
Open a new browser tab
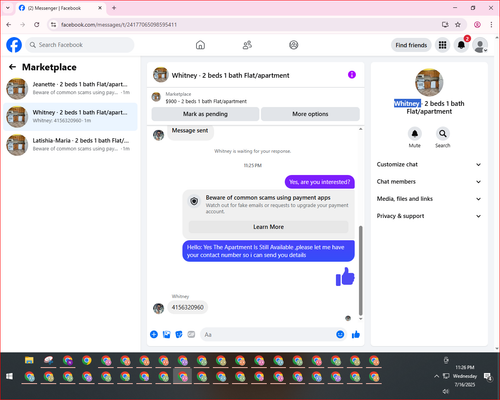(114, 8)
